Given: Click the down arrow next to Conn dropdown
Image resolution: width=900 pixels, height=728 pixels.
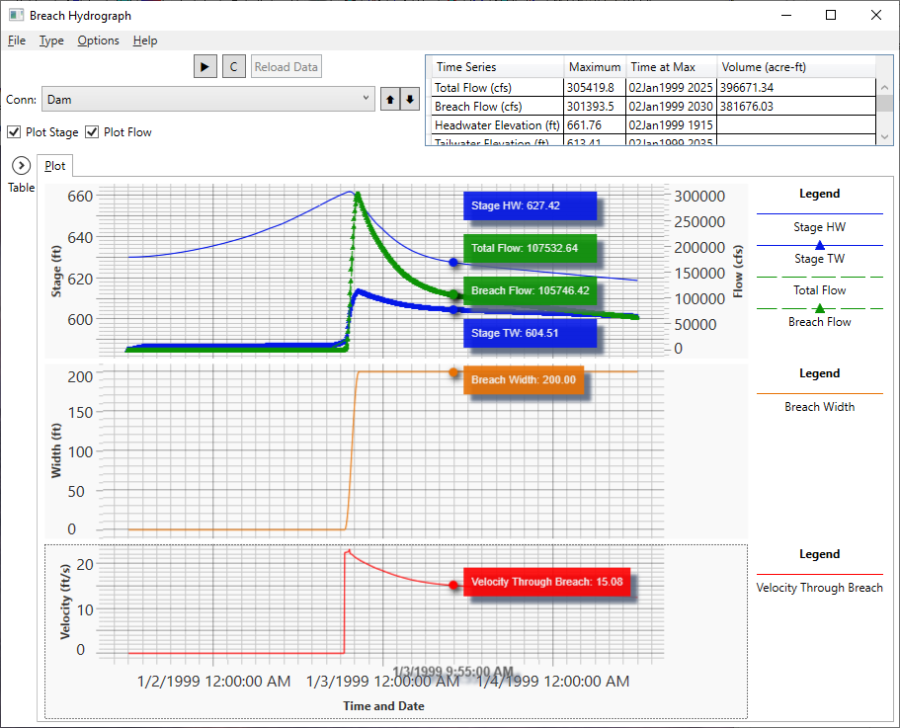Looking at the screenshot, I should point(409,100).
